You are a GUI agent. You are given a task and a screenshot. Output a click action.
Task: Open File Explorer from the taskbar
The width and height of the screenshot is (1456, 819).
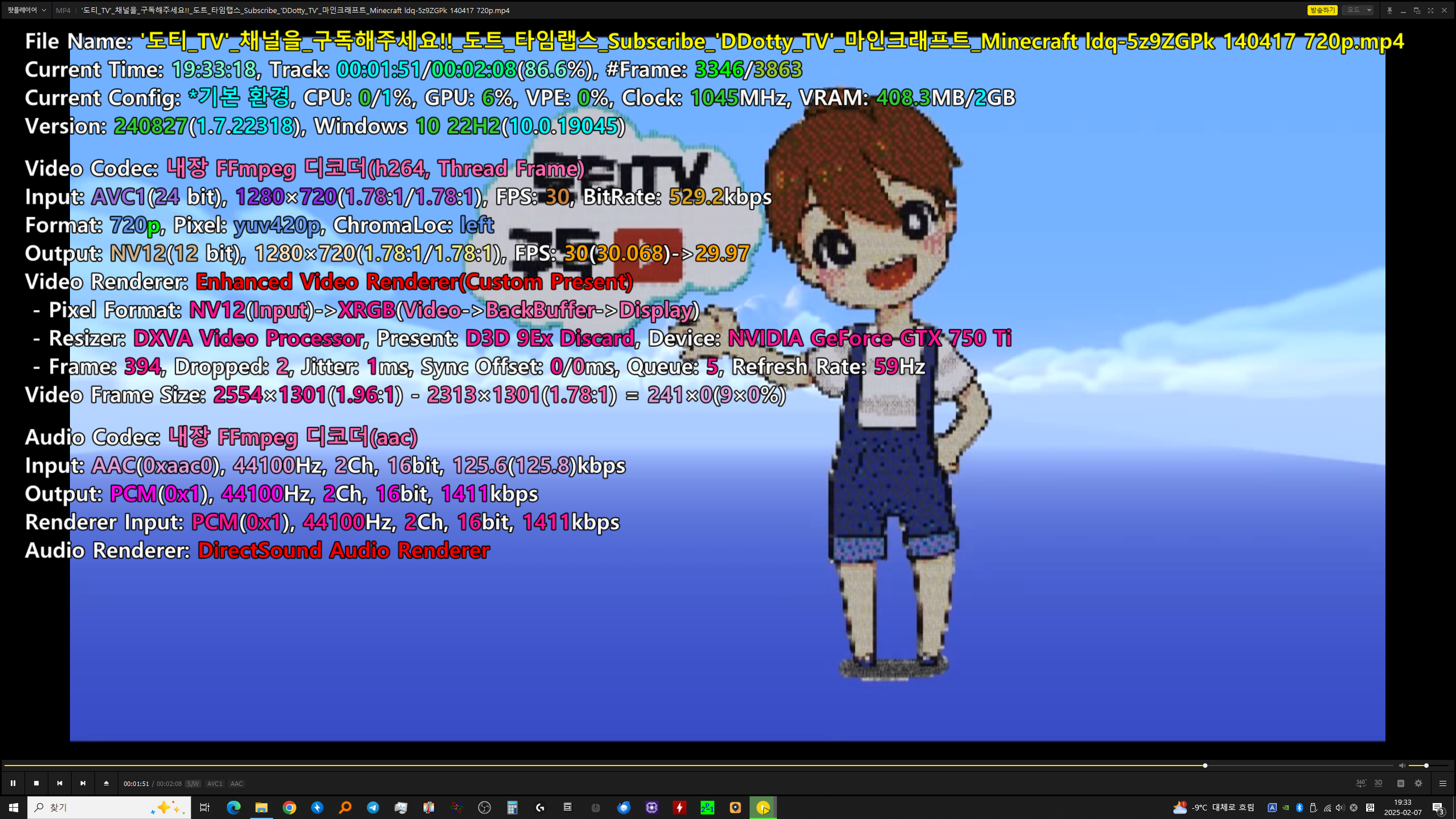click(261, 808)
